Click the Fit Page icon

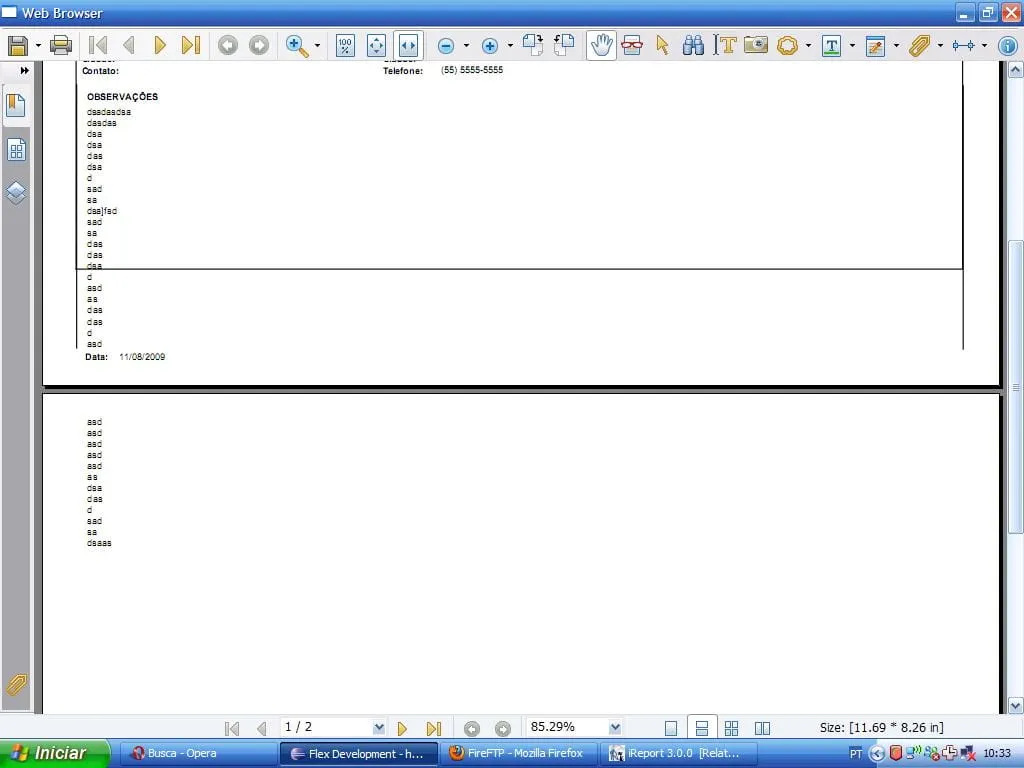pos(376,46)
